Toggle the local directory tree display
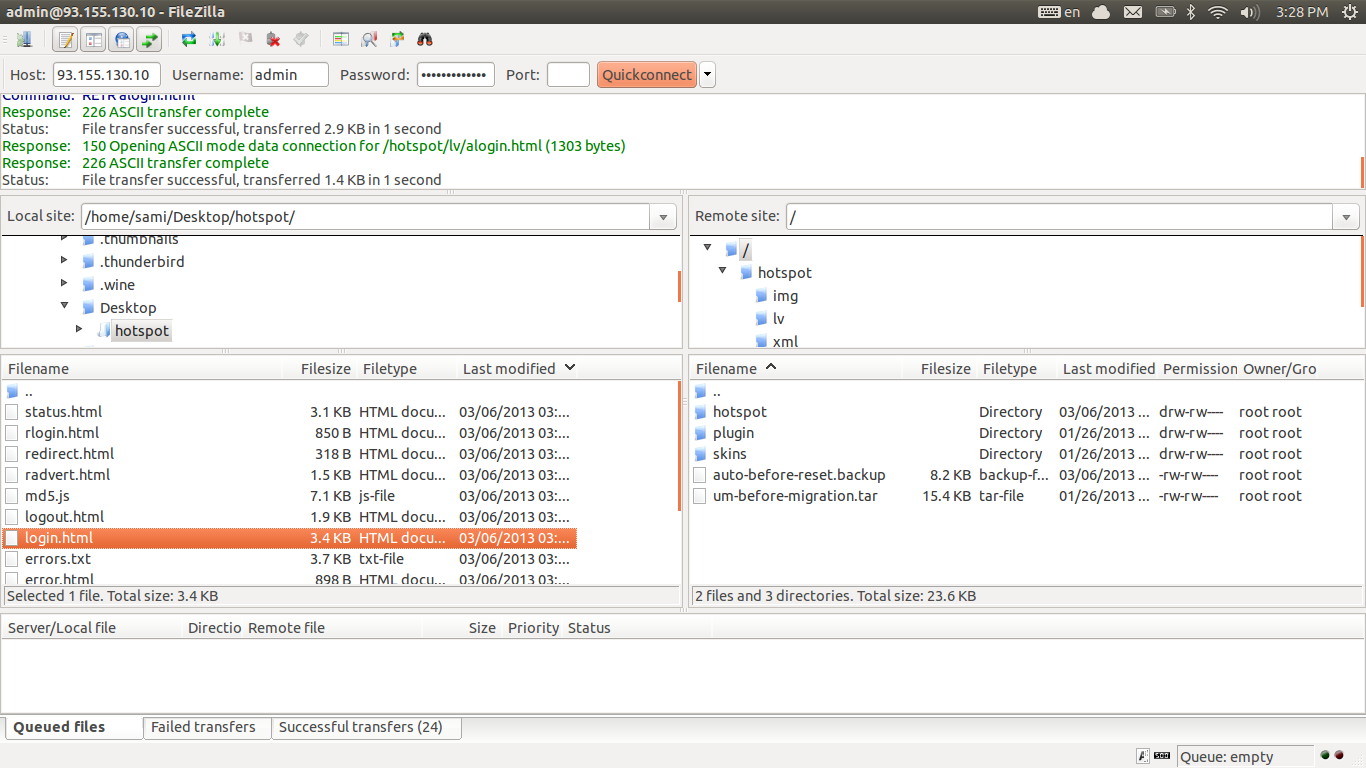The image size is (1366, 768). [94, 40]
